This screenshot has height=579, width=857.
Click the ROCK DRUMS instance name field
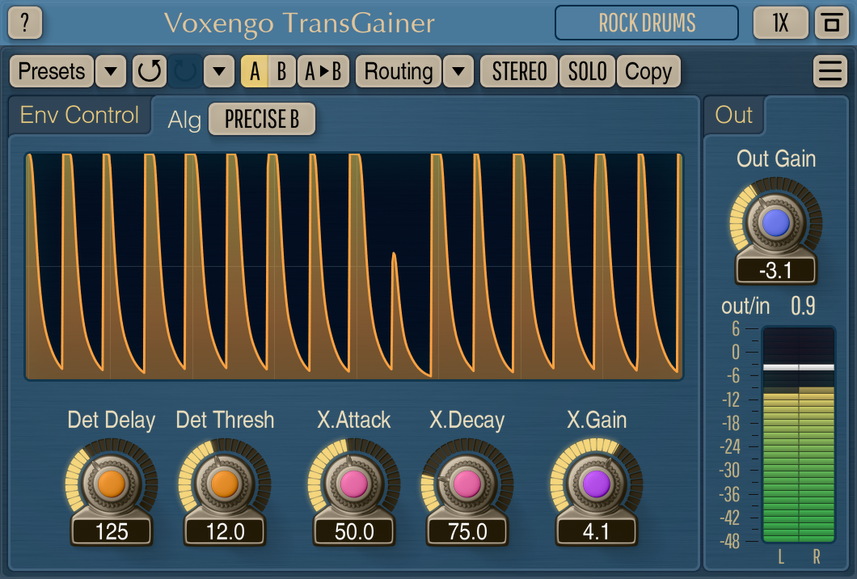[647, 23]
